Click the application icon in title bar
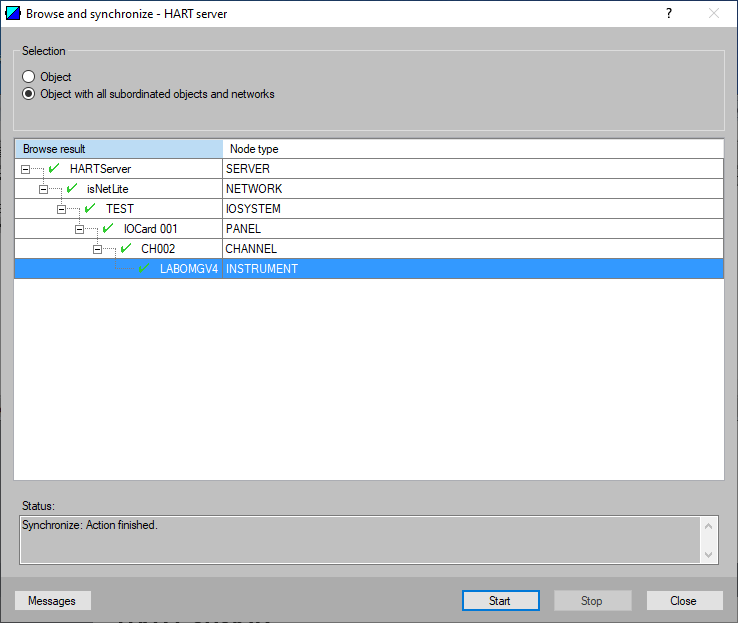 [13, 13]
